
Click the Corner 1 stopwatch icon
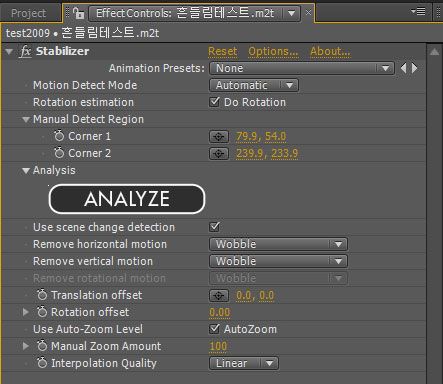59,136
